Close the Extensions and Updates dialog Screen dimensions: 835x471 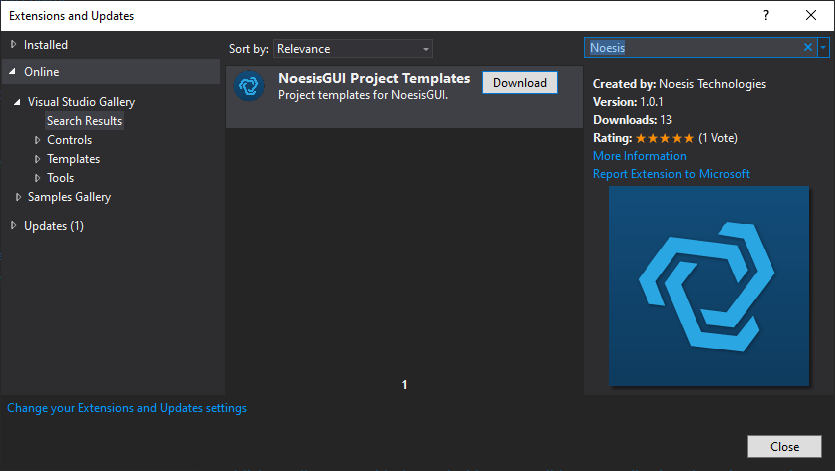coord(784,446)
